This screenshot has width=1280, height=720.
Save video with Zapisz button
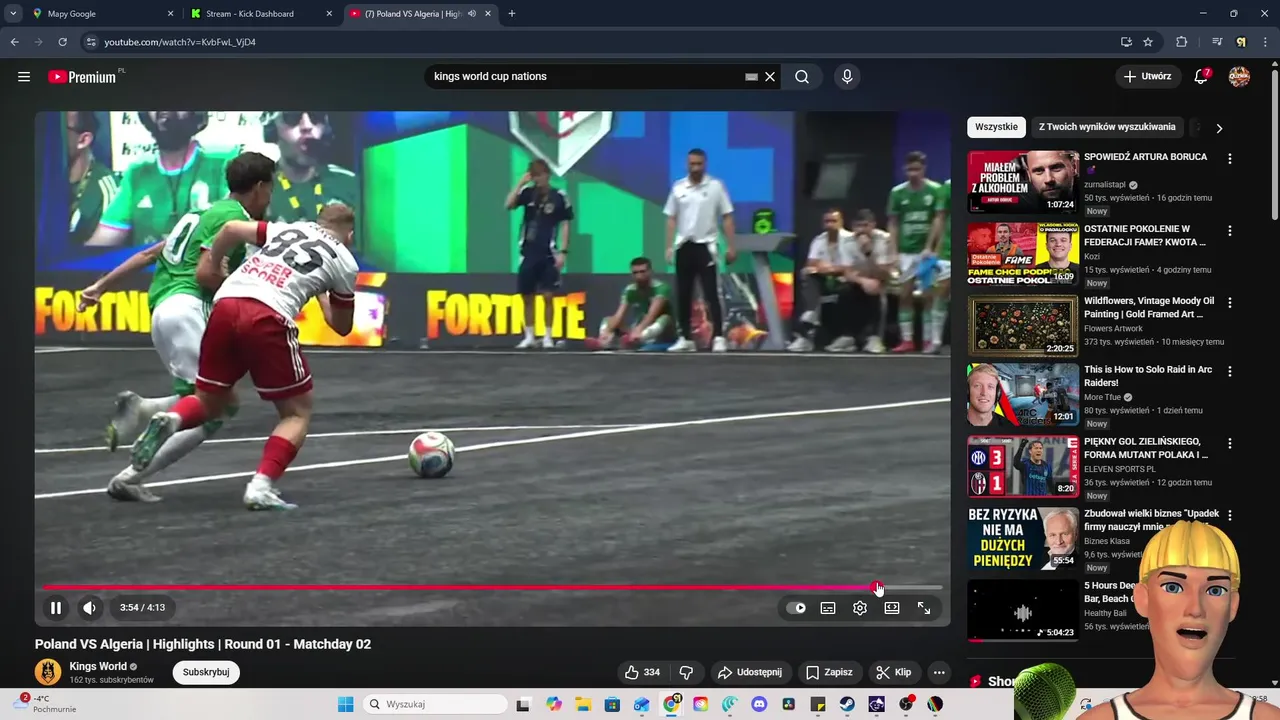click(x=829, y=672)
